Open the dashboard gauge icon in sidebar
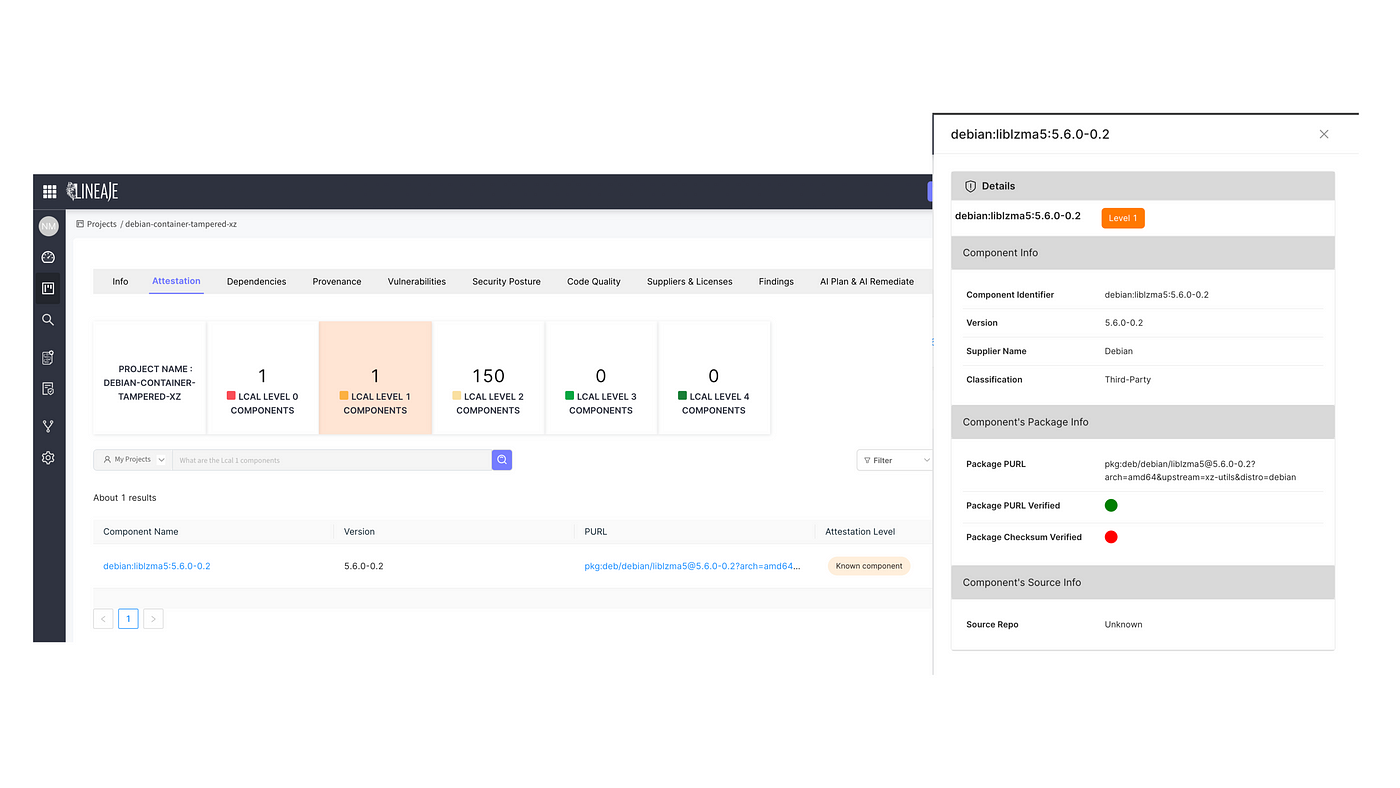This screenshot has height=788, width=1400. point(48,257)
